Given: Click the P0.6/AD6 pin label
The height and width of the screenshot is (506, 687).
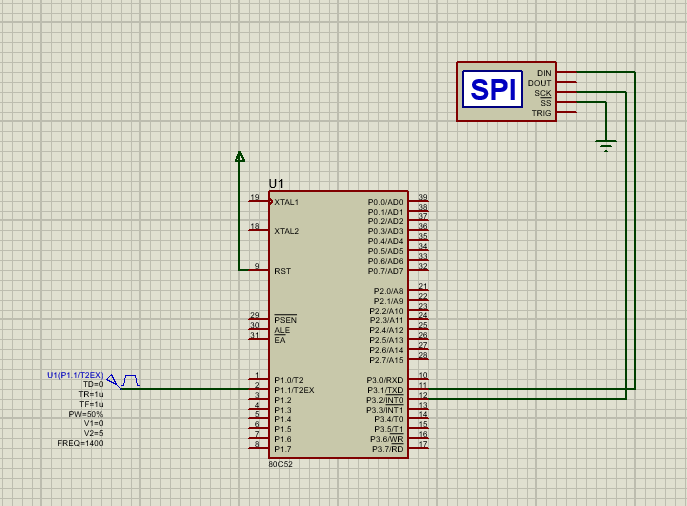Looking at the screenshot, I should point(386,261).
